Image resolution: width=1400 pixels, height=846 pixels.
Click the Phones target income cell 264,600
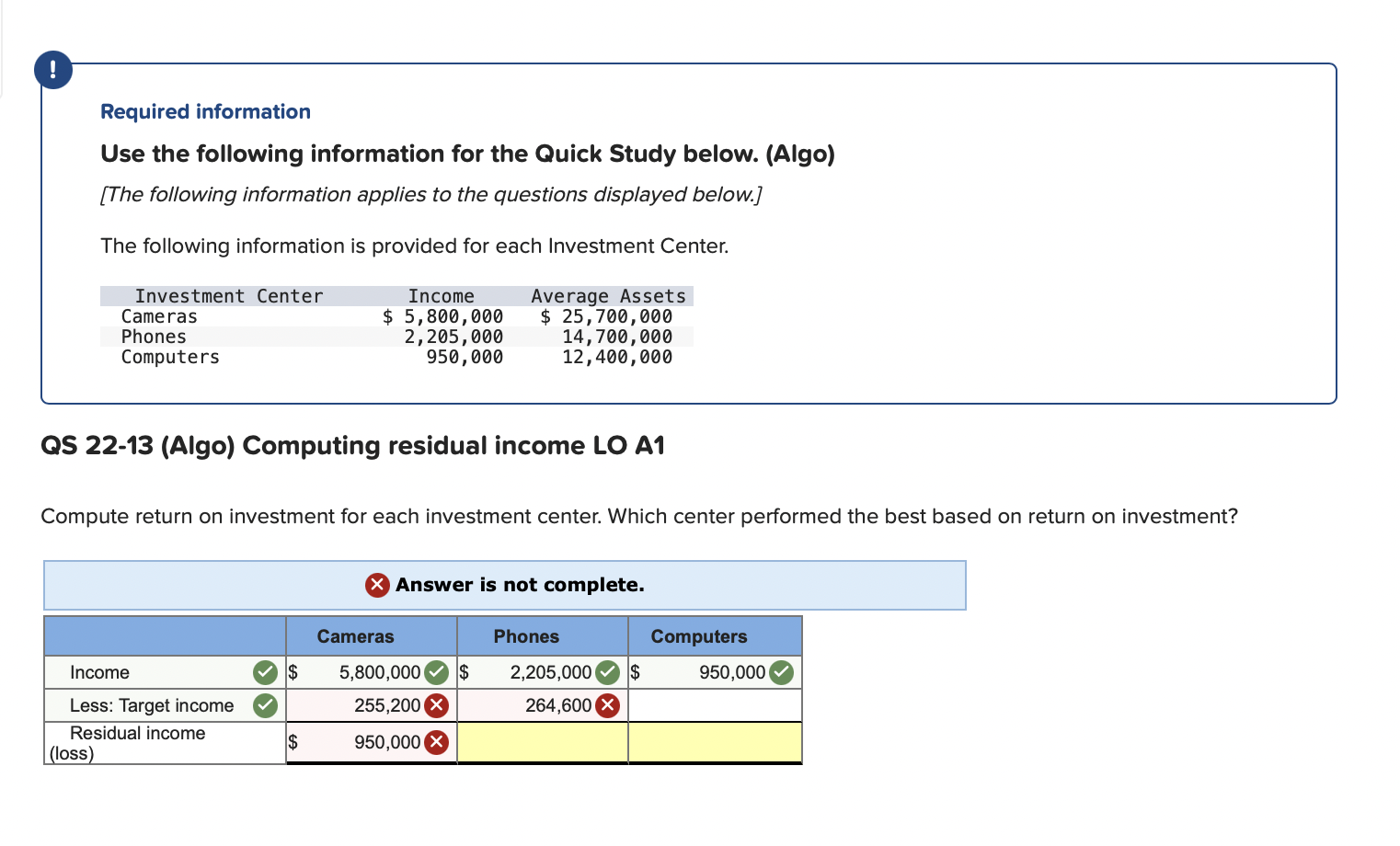543,705
